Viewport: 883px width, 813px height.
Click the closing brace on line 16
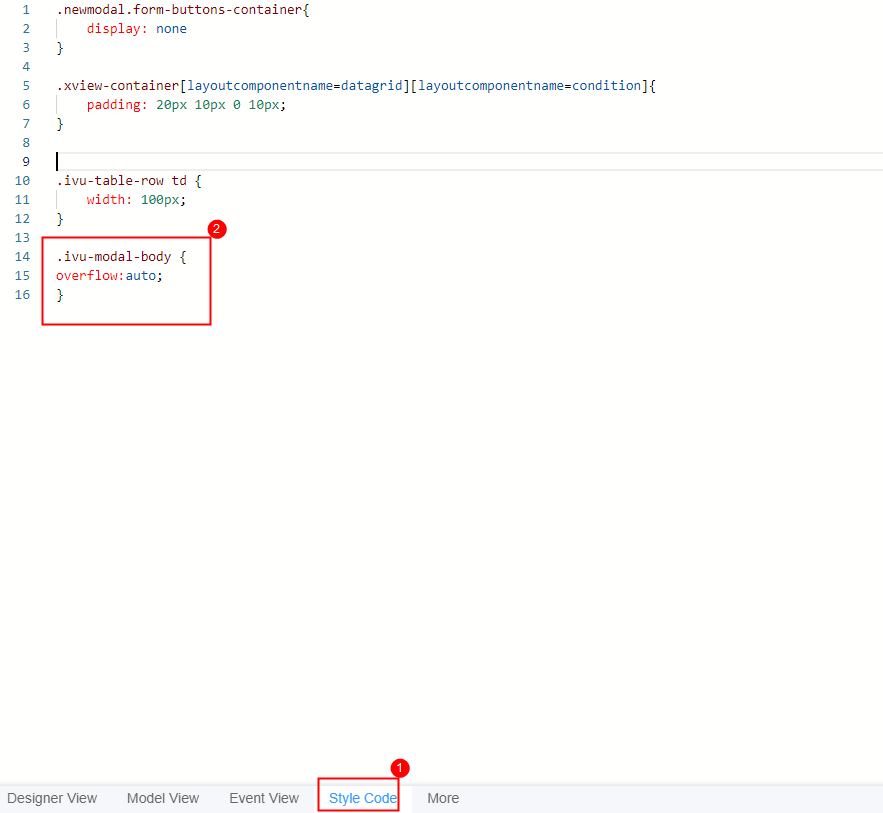tap(60, 295)
